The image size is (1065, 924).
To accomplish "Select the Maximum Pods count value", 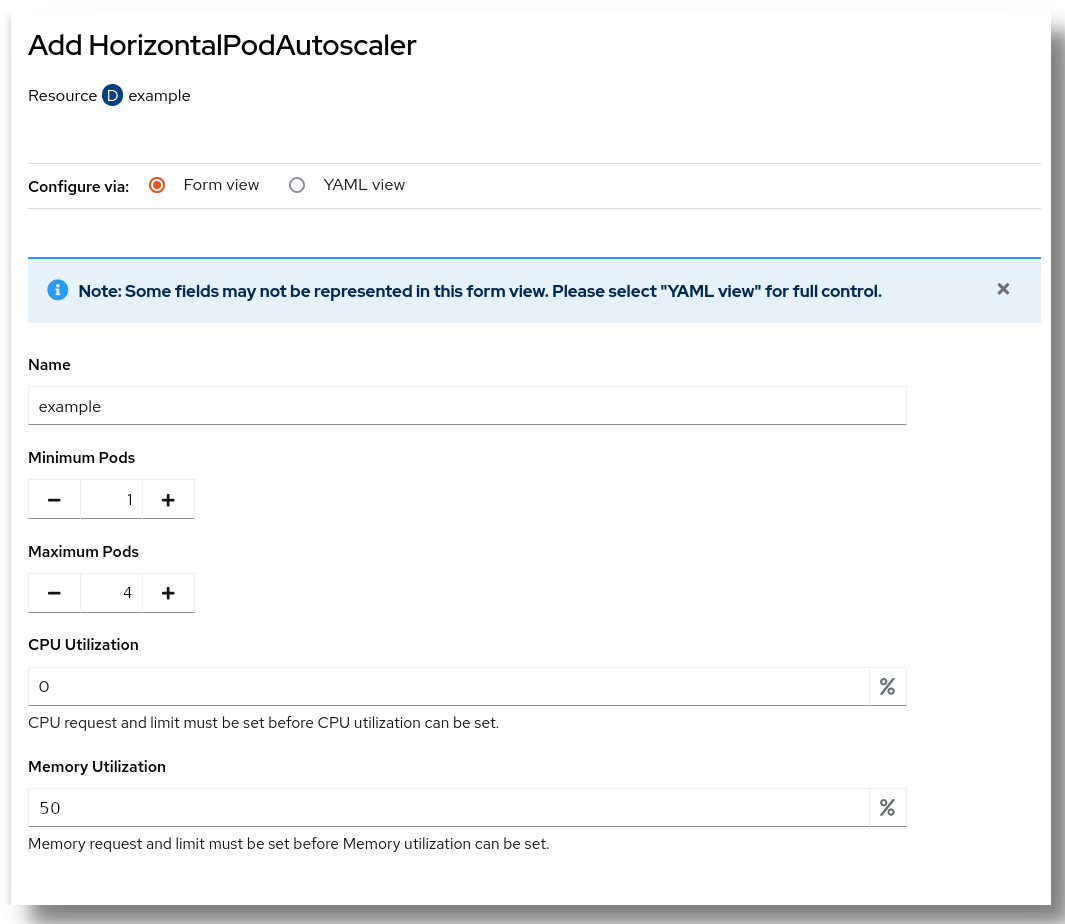I will (111, 592).
